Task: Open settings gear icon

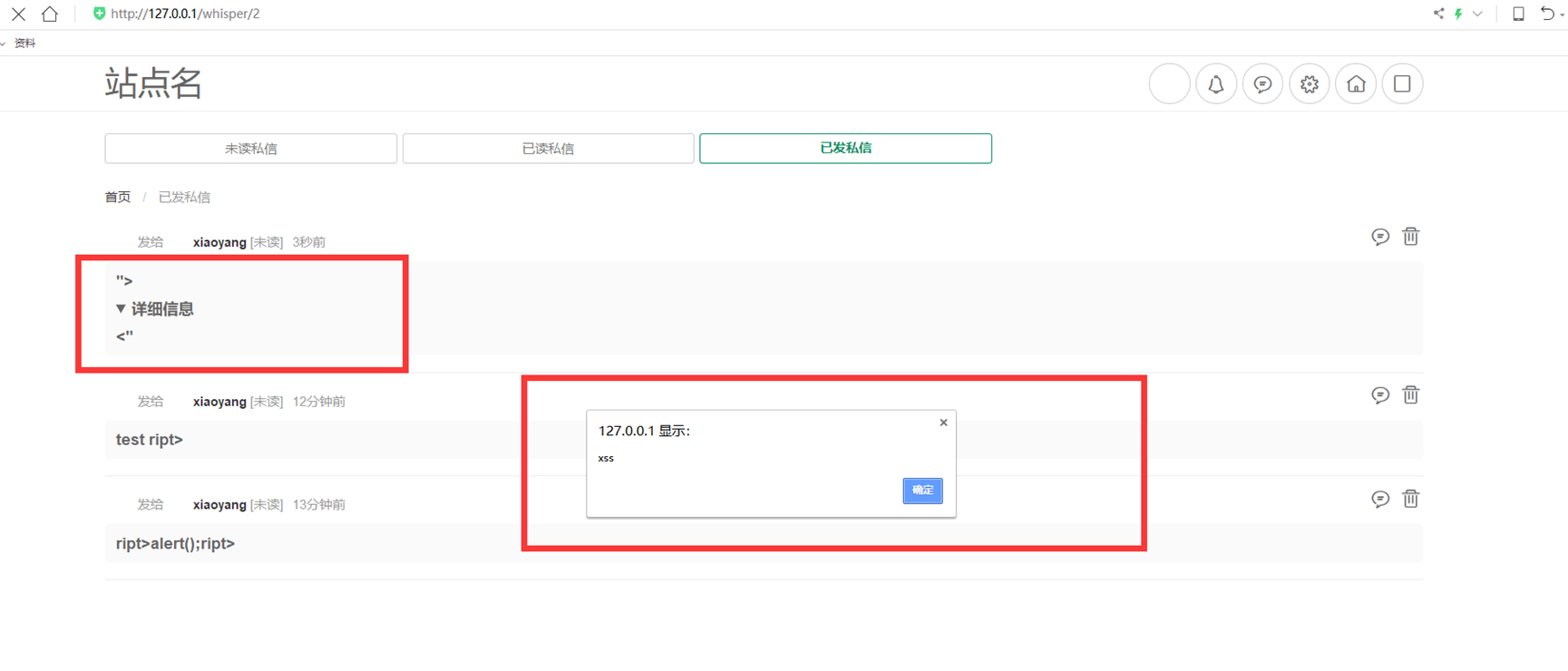Action: (x=1310, y=83)
